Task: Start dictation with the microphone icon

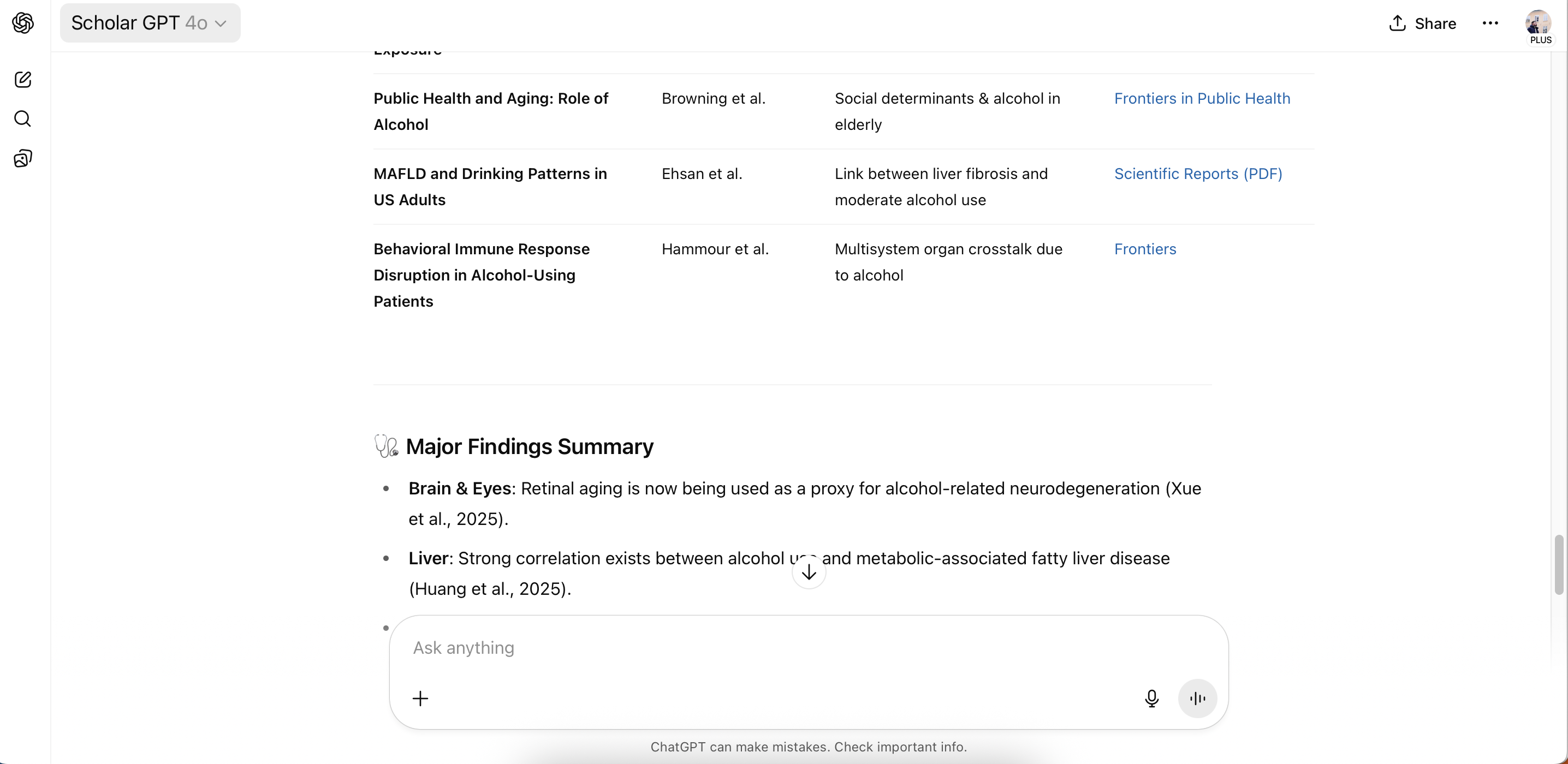Action: [x=1151, y=699]
